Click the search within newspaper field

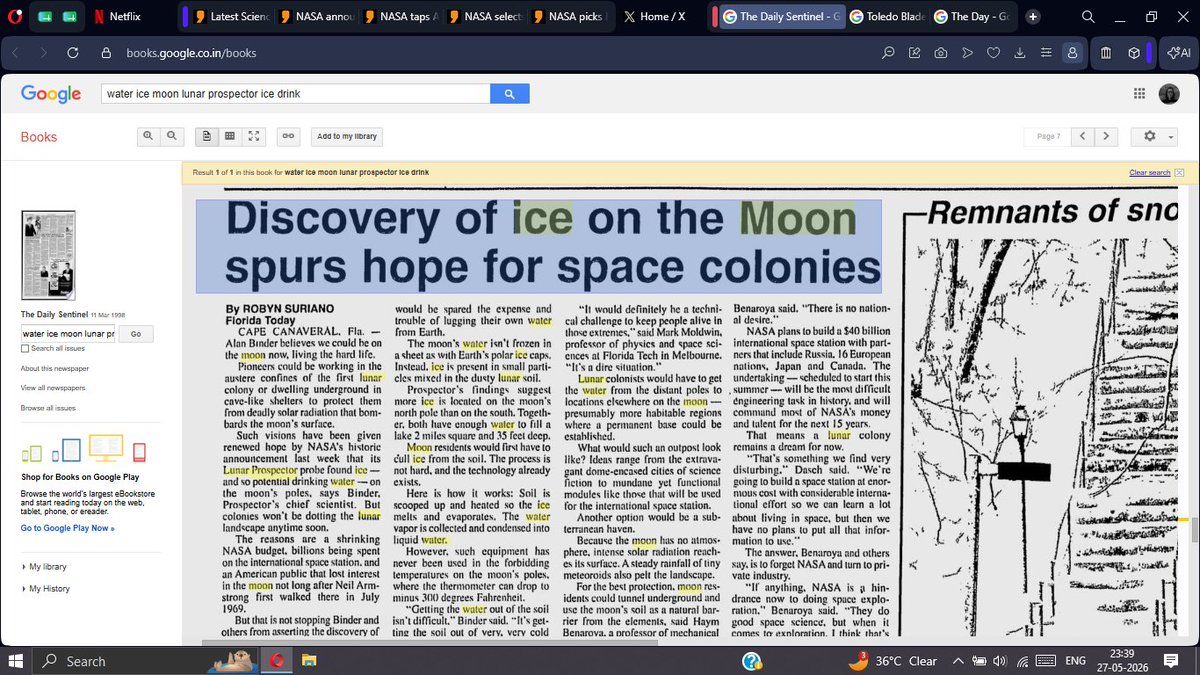click(68, 334)
